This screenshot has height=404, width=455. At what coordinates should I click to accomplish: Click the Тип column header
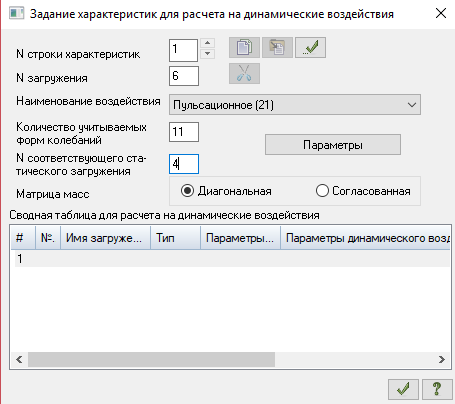click(175, 238)
